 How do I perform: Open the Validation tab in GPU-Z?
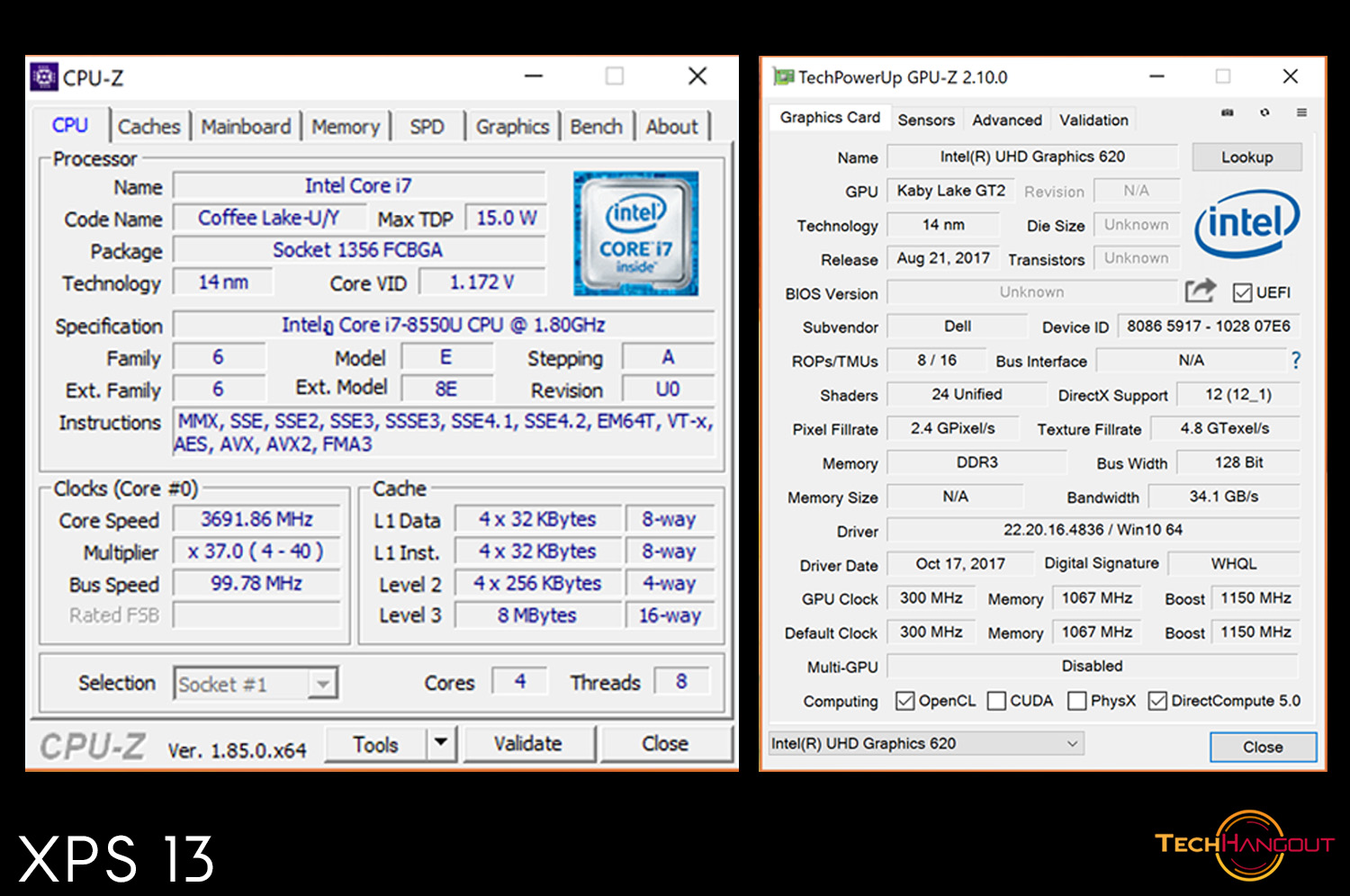(x=1093, y=120)
